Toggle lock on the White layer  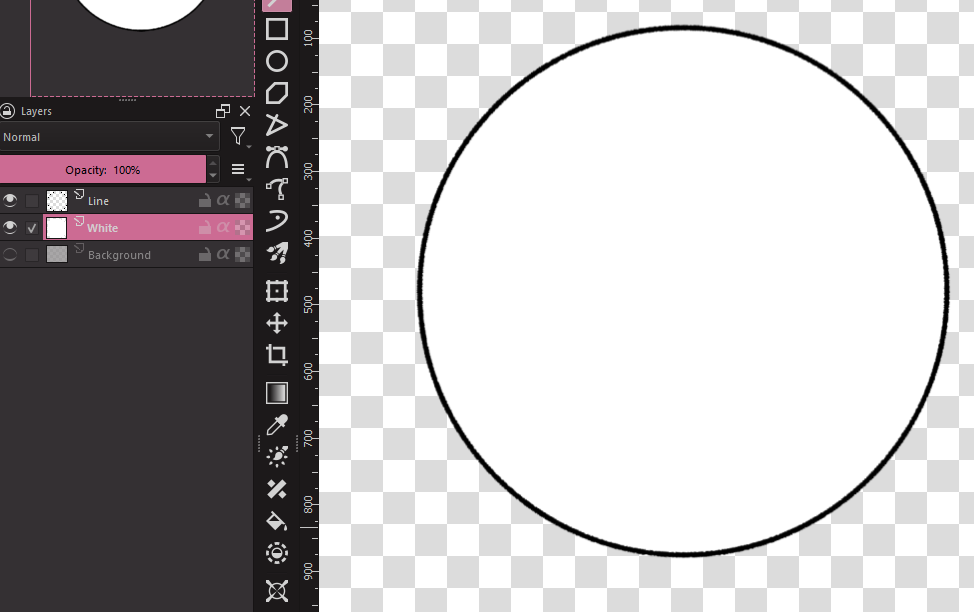(204, 227)
